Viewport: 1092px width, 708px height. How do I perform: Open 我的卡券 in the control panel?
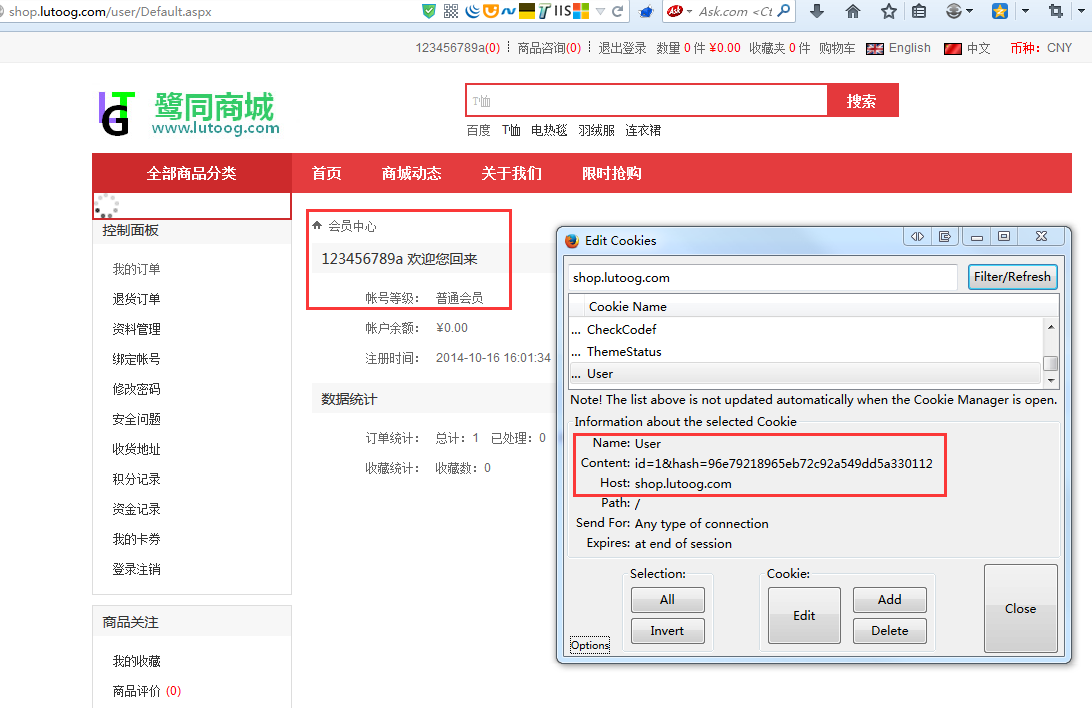136,539
